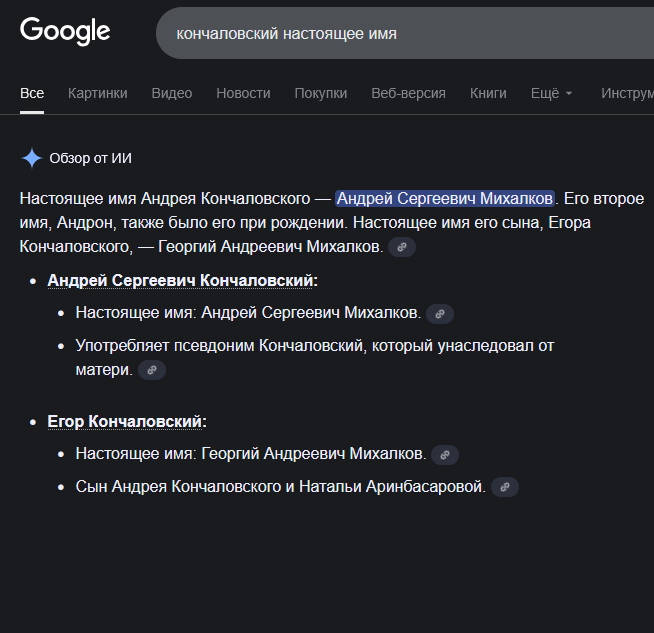Expand the 'Ещё' dropdown menu
654x633 pixels.
tap(551, 93)
